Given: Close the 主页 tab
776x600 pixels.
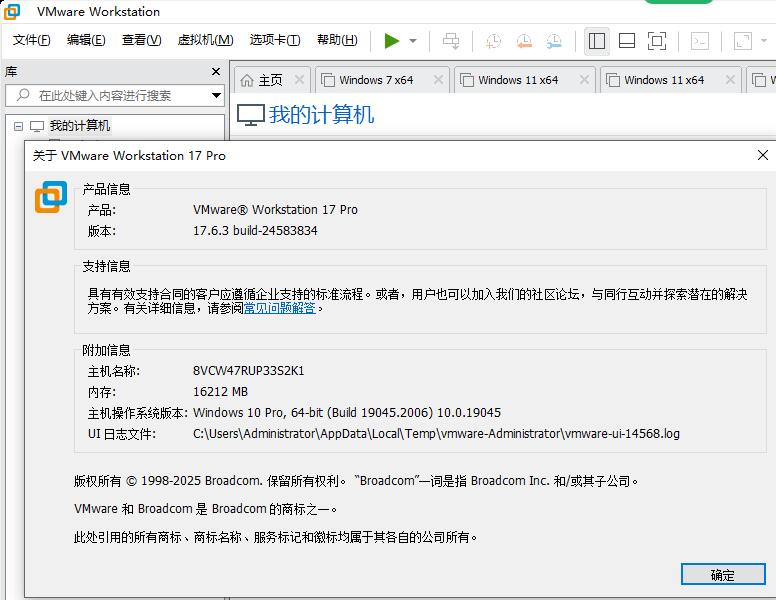Looking at the screenshot, I should tap(299, 79).
